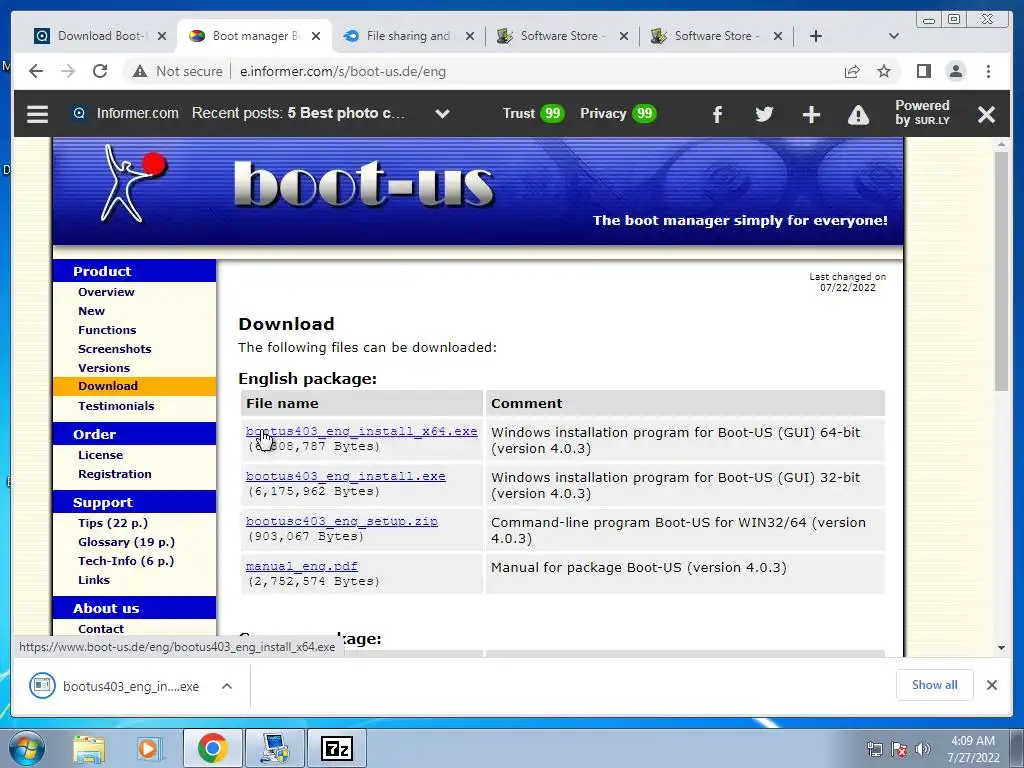Open media player taskbar icon

click(x=150, y=748)
